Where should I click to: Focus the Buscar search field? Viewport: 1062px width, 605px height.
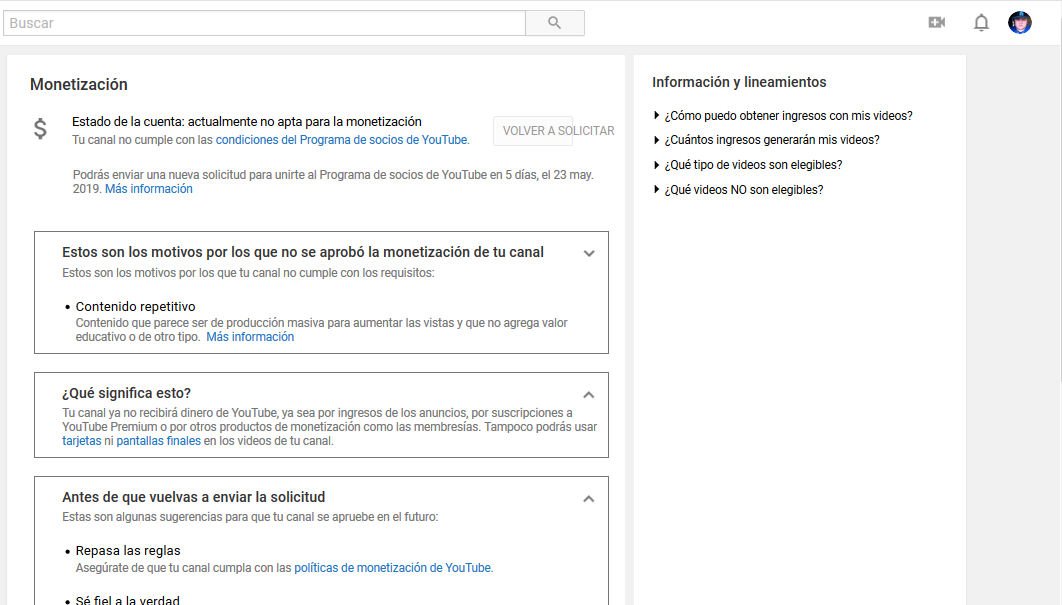point(264,23)
